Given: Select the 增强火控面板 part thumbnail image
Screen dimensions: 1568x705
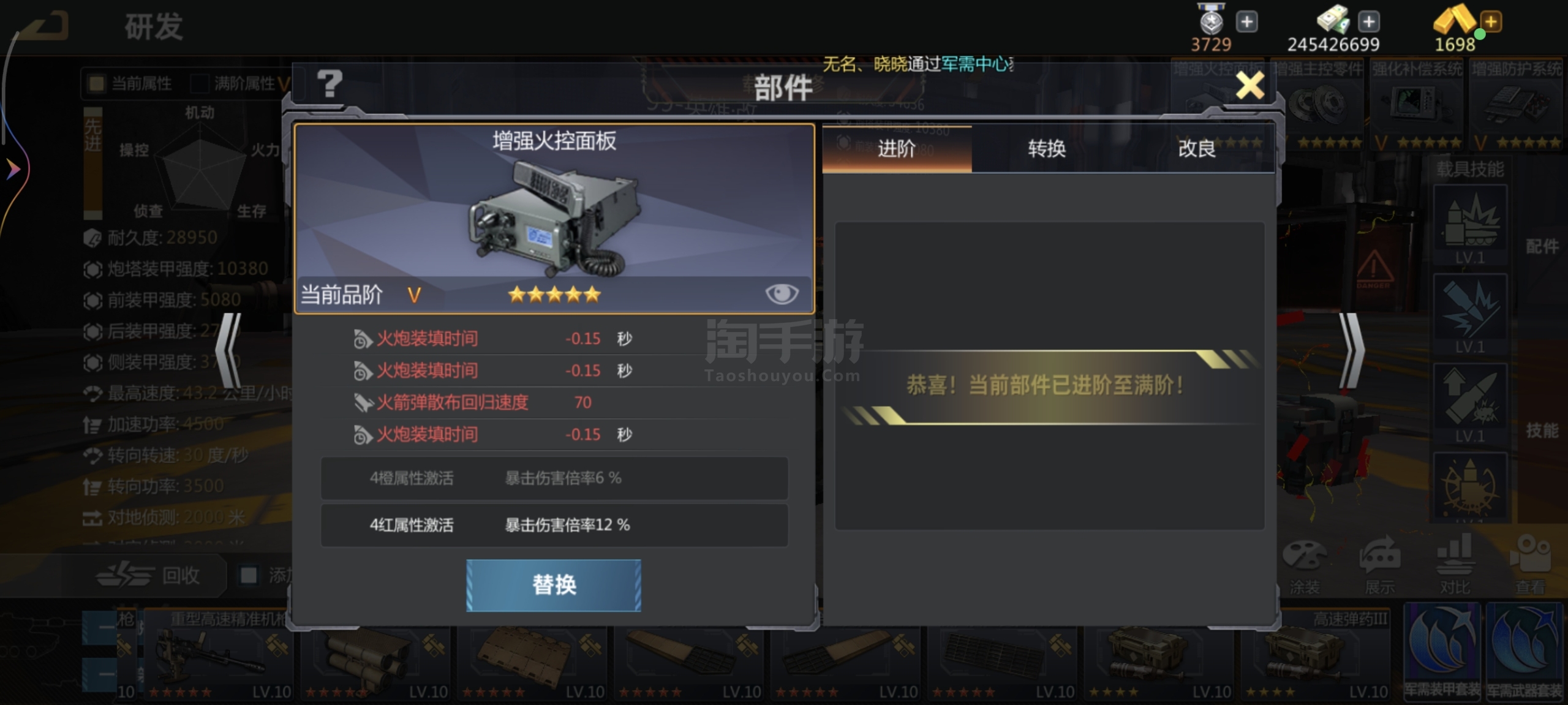Looking at the screenshot, I should 554,219.
